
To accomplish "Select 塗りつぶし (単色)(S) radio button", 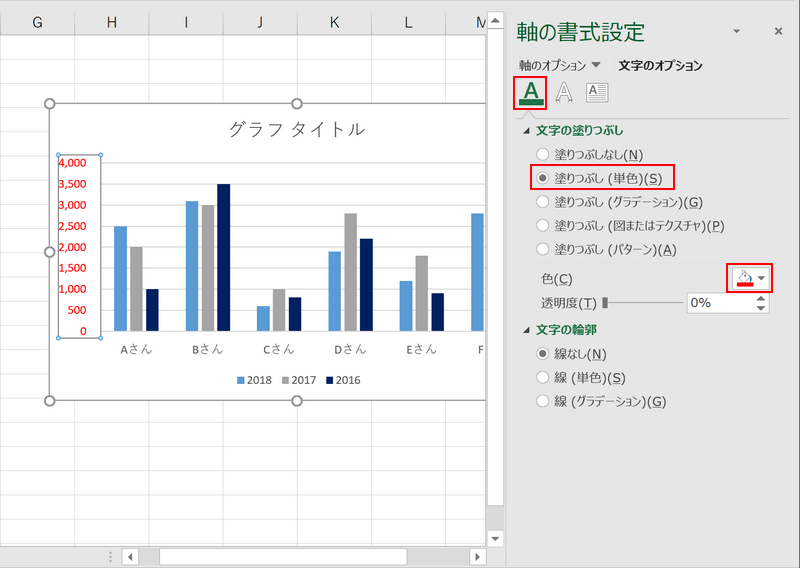I will (542, 178).
